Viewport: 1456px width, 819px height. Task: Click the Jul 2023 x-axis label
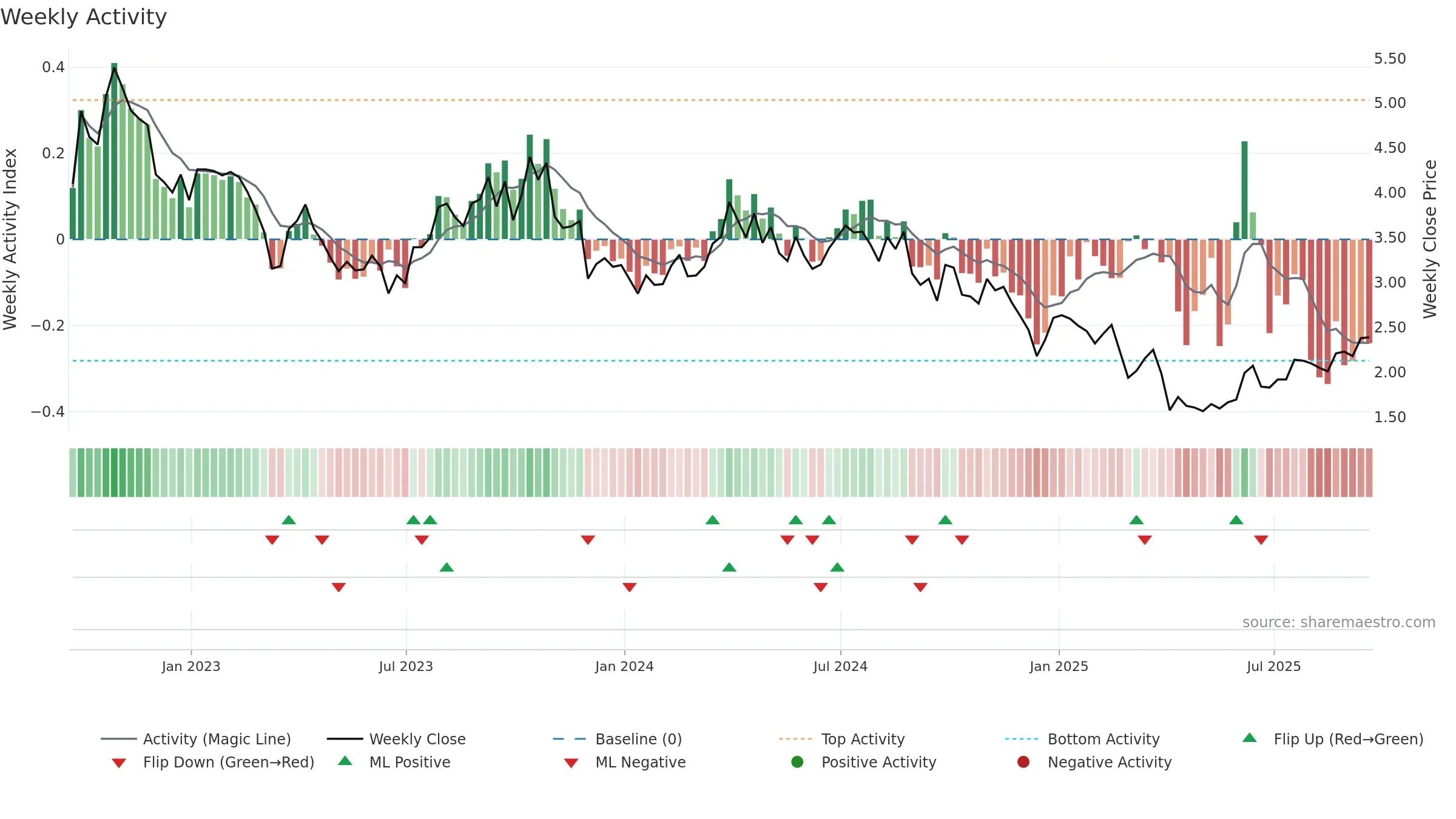click(x=406, y=666)
